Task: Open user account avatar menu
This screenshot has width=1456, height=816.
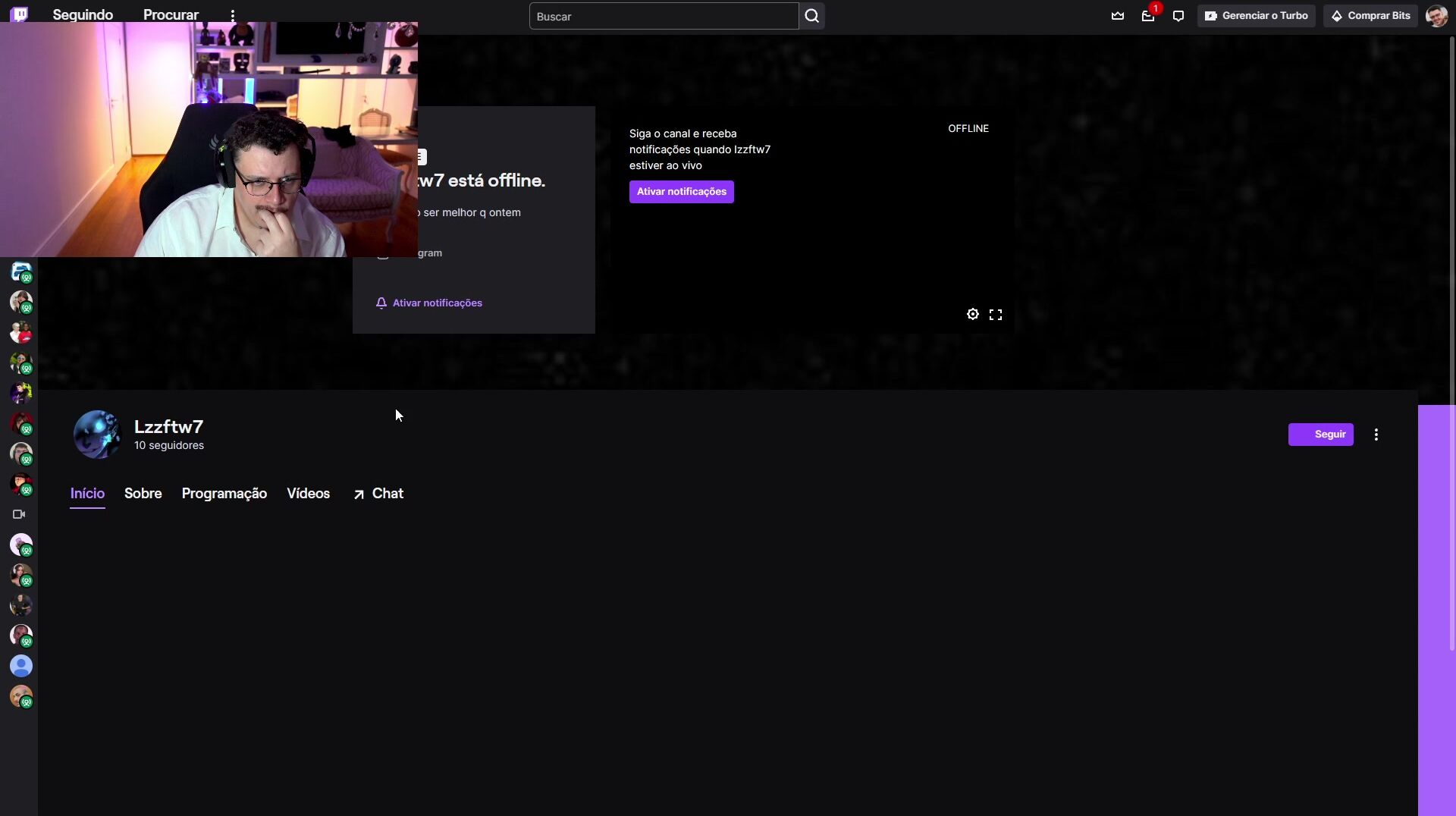Action: pos(1436,15)
